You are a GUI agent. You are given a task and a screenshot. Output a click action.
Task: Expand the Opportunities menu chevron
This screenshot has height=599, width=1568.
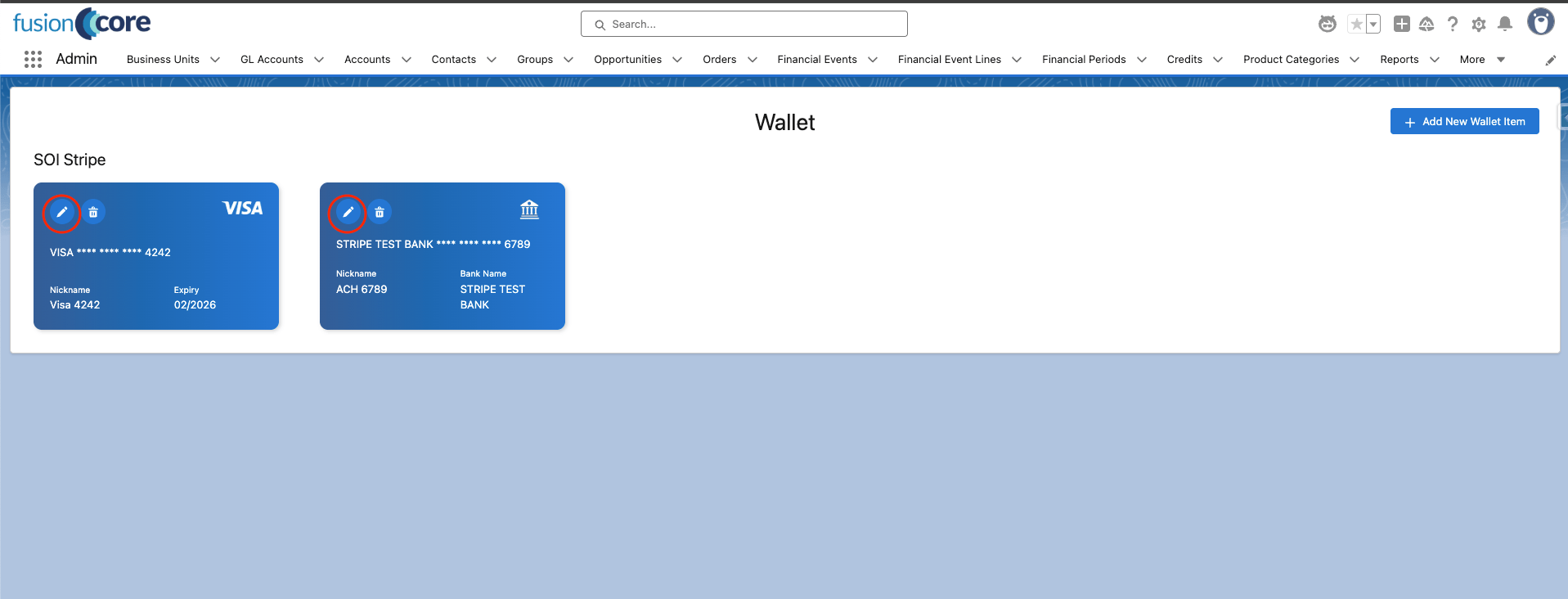click(677, 60)
